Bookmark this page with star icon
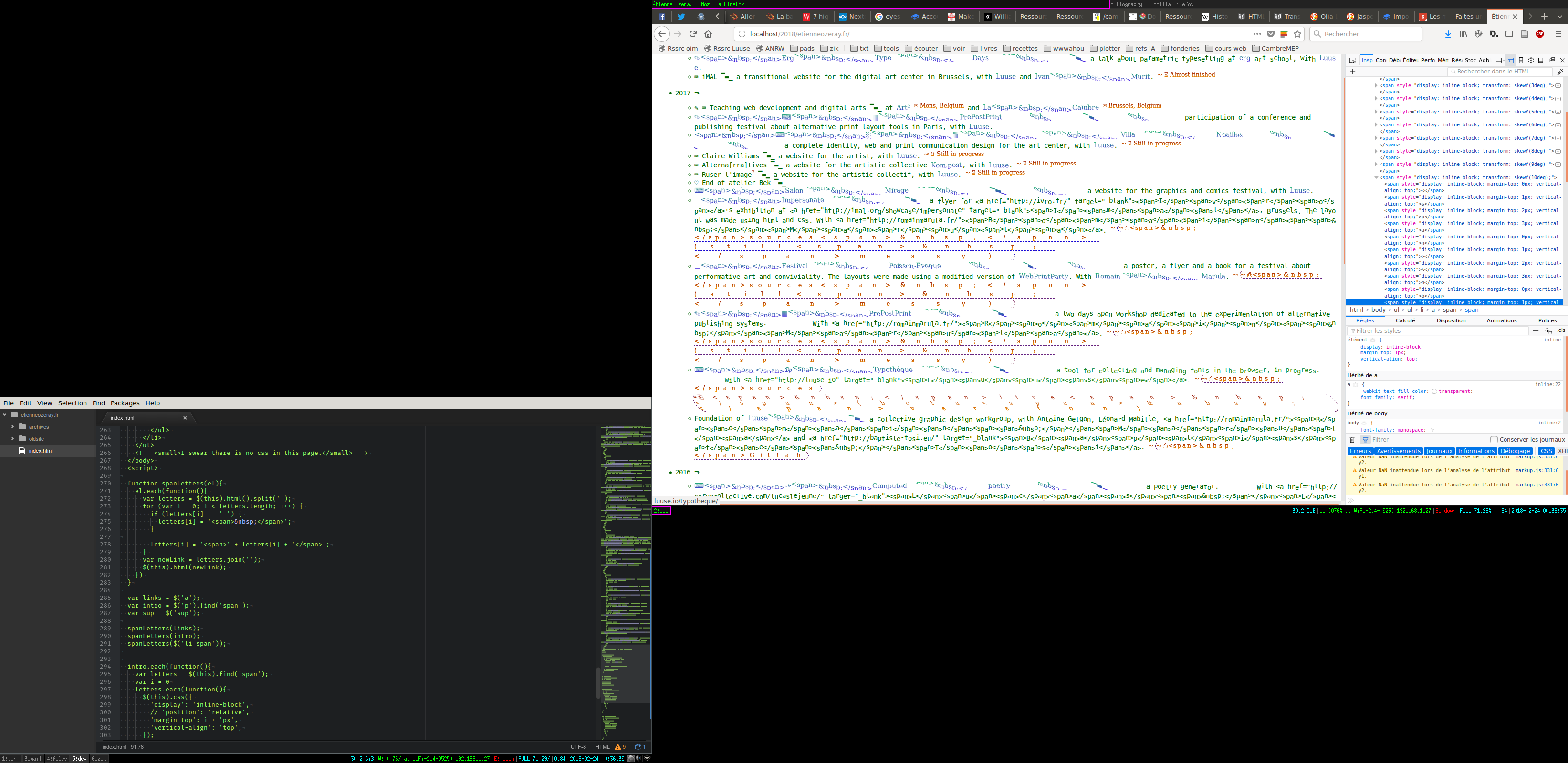 1297,34
